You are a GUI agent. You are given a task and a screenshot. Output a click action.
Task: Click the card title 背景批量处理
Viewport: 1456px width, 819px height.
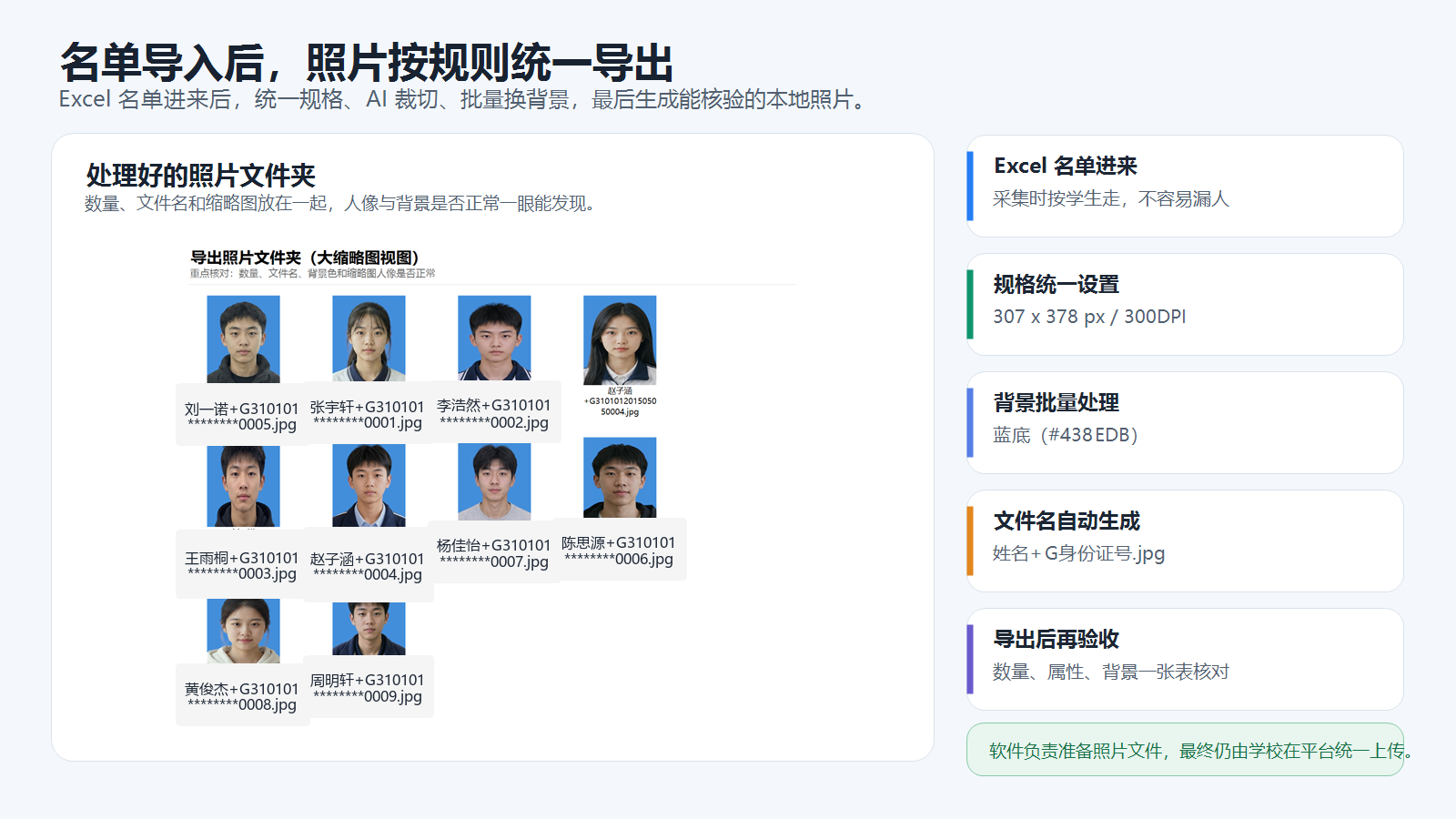coord(1056,402)
